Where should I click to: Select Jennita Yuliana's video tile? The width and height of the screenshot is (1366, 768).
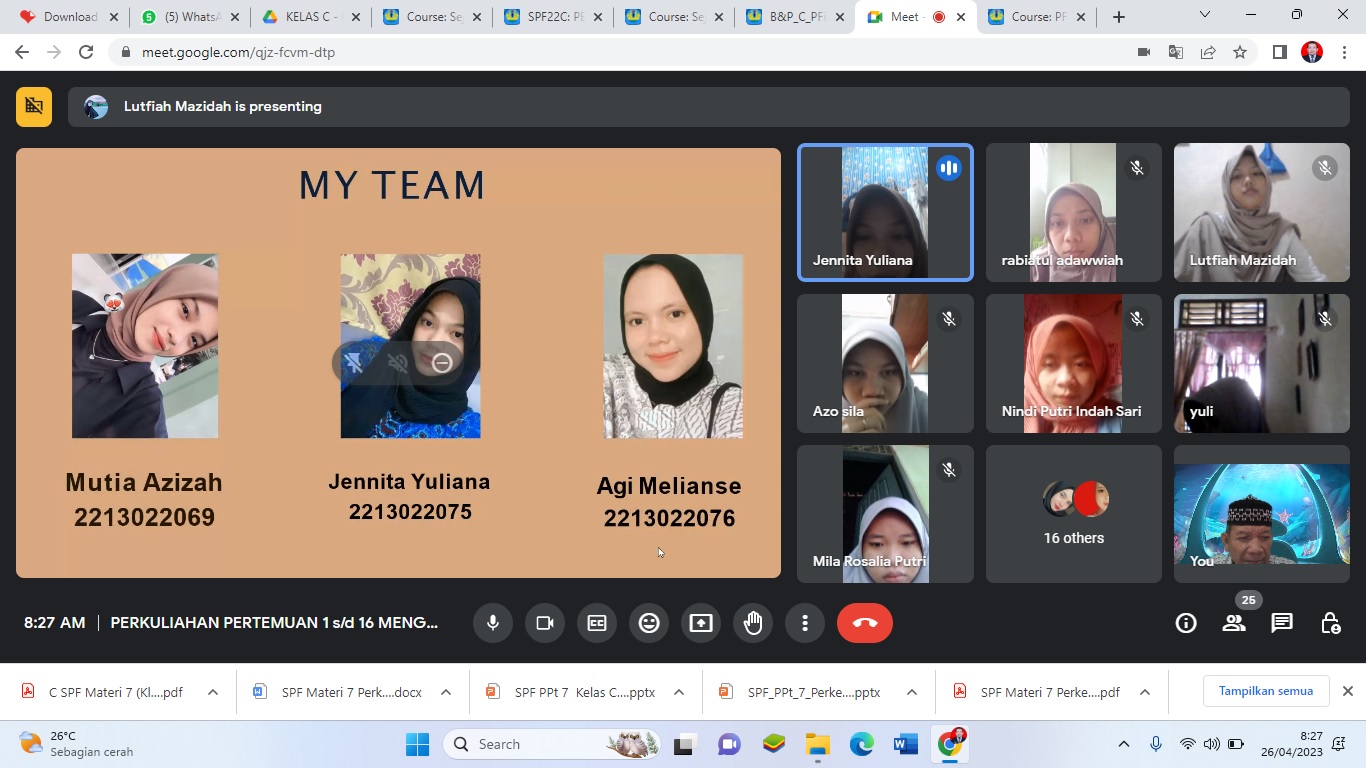tap(885, 212)
